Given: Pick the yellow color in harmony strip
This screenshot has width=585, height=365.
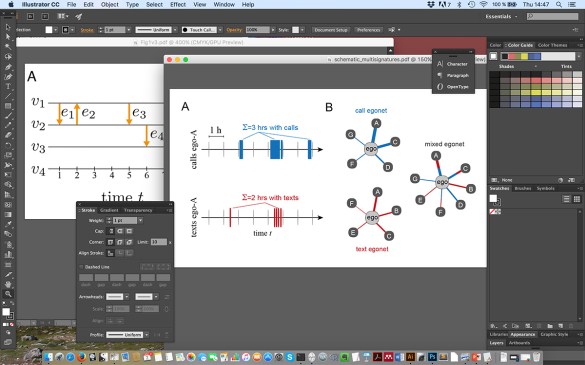Looking at the screenshot, I should click(524, 56).
